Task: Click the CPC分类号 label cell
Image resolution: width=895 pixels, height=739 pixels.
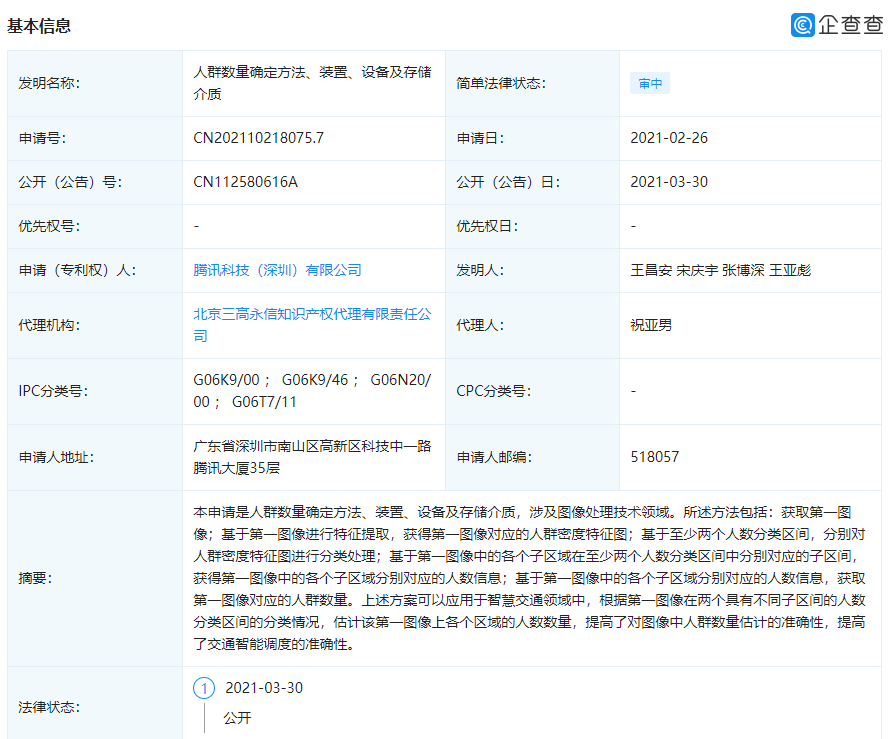Action: [x=533, y=391]
